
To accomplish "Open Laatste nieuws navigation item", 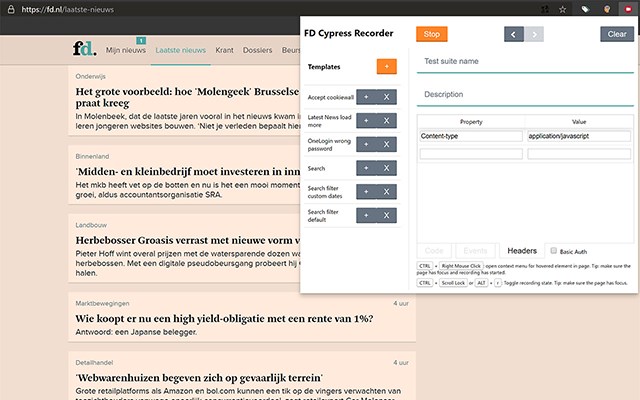I will coord(180,50).
